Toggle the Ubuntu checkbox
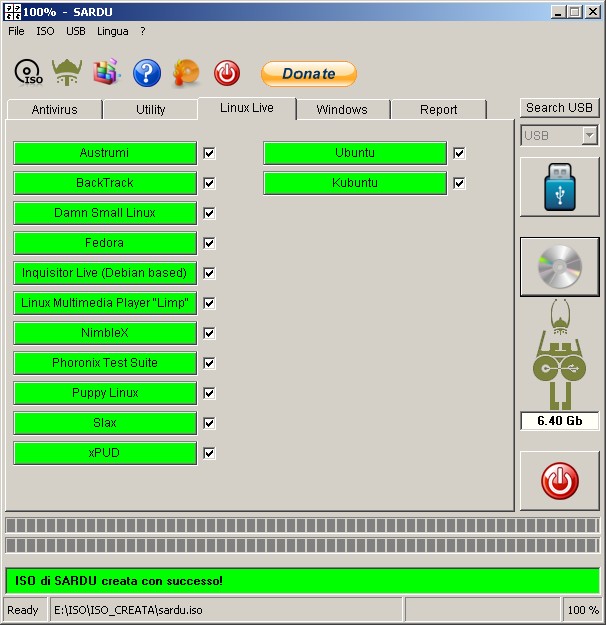 coord(459,153)
